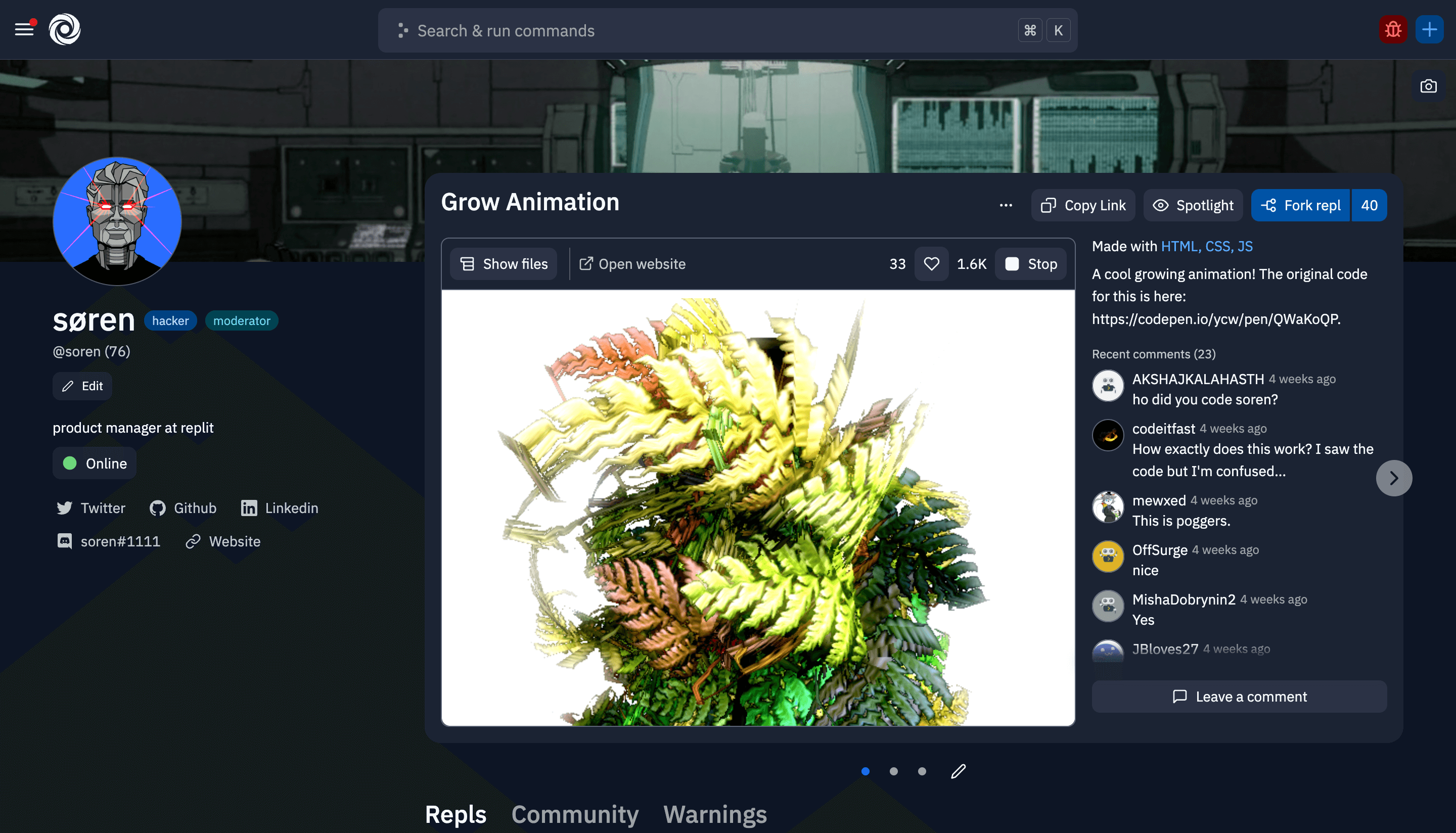Open the Twitter profile link

click(91, 508)
